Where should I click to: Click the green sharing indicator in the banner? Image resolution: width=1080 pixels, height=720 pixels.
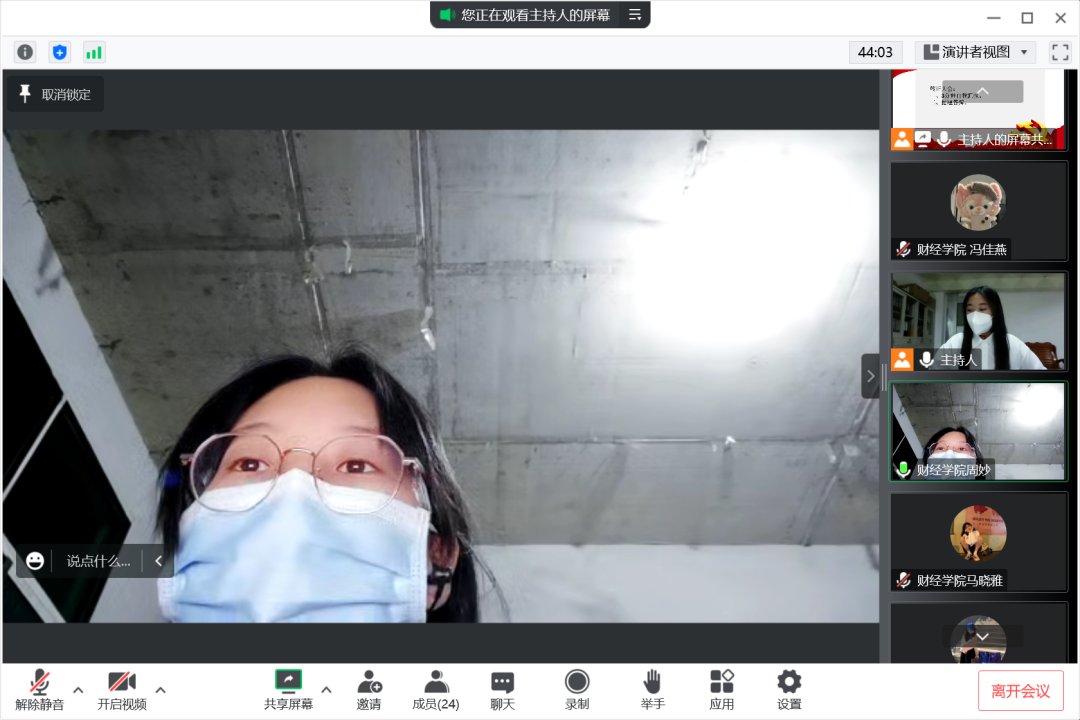(x=448, y=14)
